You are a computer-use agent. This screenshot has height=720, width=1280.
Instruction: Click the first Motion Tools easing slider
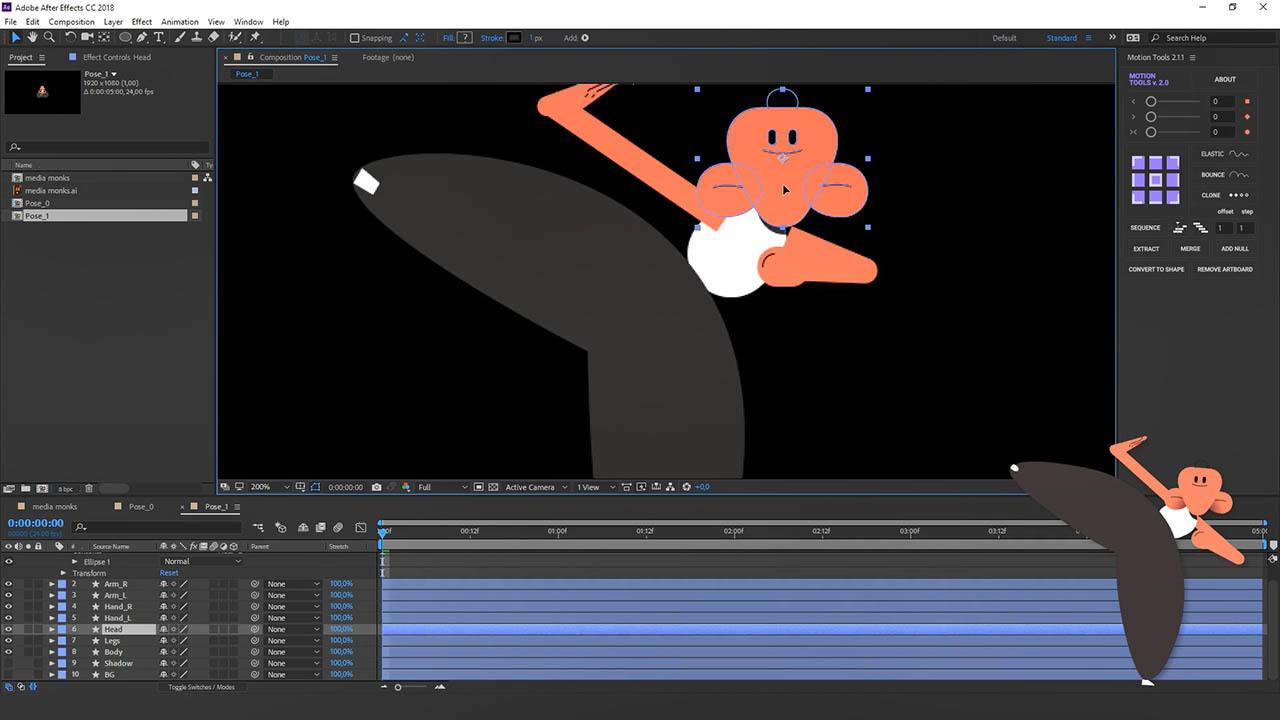(x=1172, y=102)
